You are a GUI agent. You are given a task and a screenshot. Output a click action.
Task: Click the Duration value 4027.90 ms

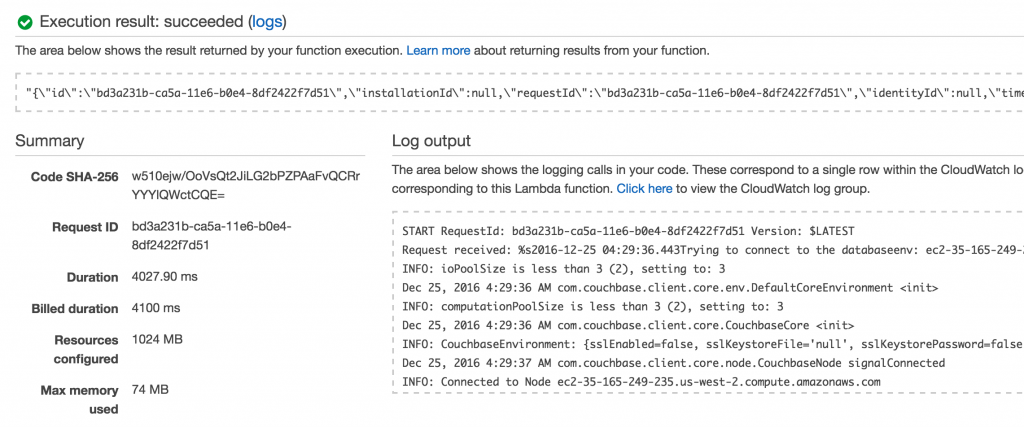click(164, 277)
